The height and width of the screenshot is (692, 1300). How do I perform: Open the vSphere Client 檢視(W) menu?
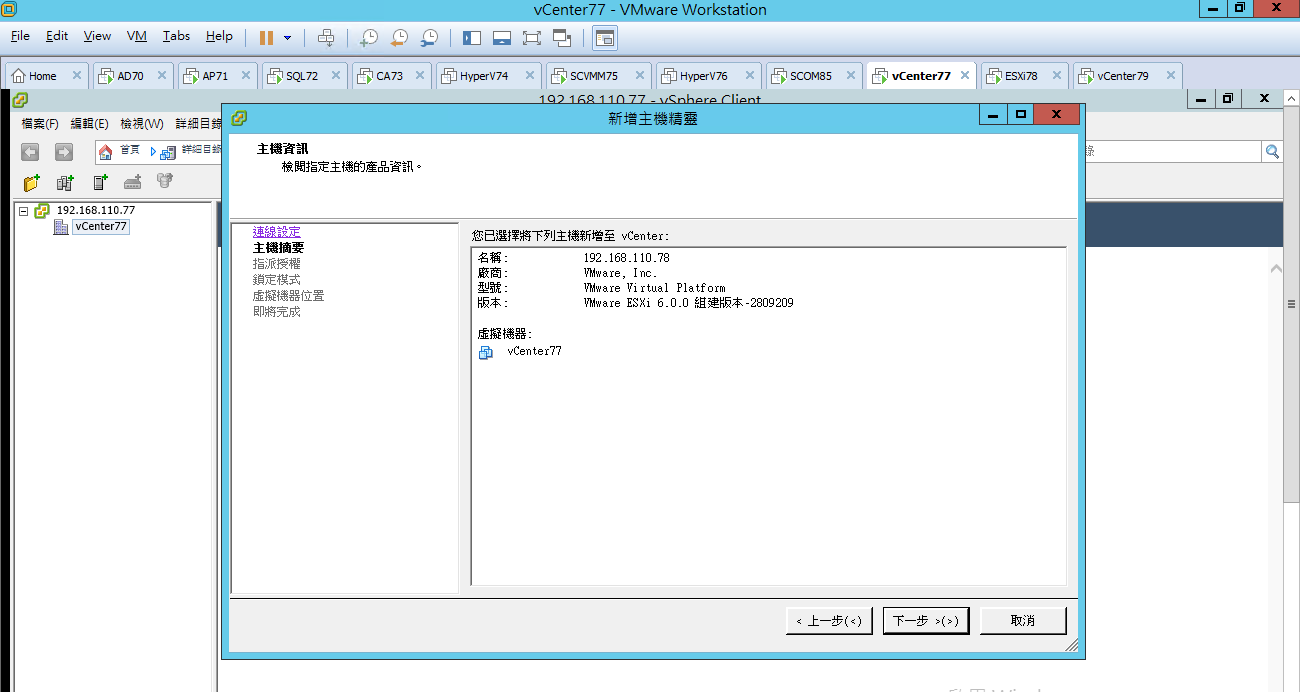141,124
